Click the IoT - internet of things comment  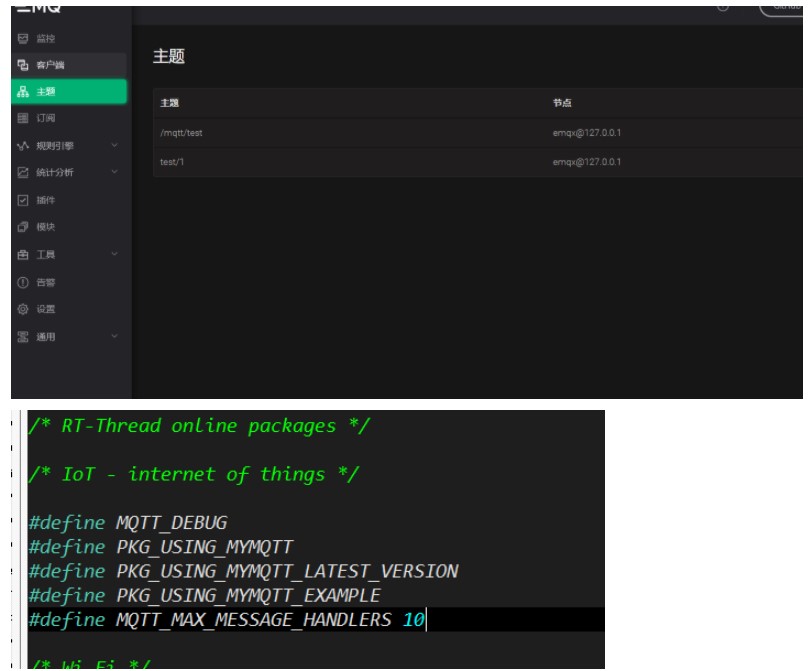click(193, 474)
